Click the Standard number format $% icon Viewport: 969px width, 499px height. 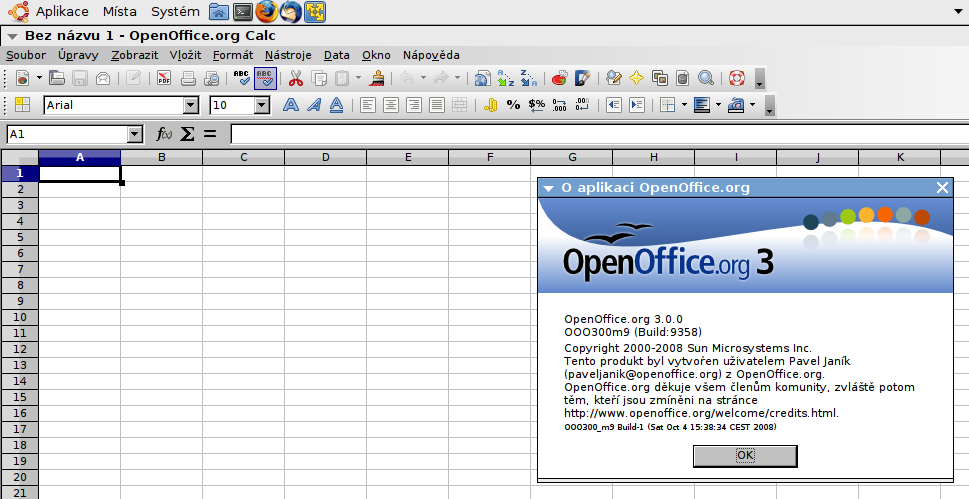[536, 105]
